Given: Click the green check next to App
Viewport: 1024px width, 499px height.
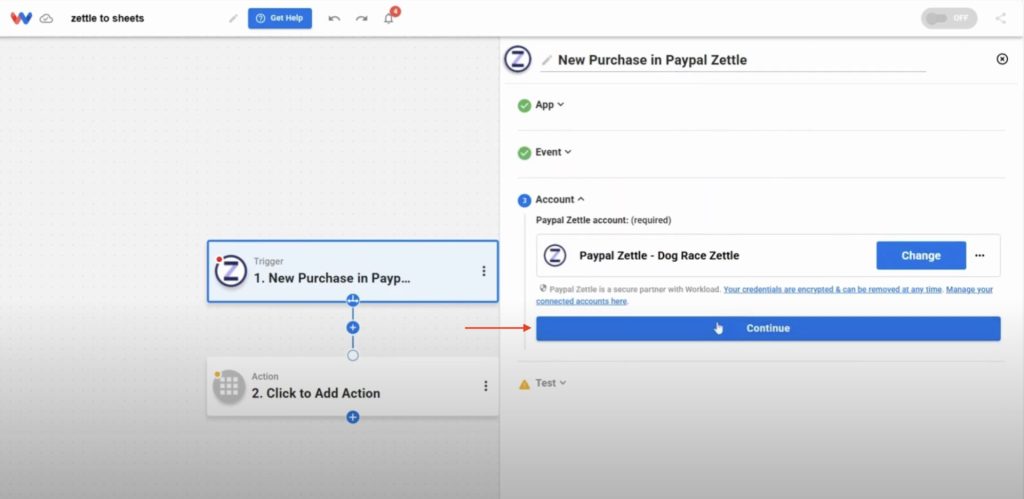Looking at the screenshot, I should point(524,106).
